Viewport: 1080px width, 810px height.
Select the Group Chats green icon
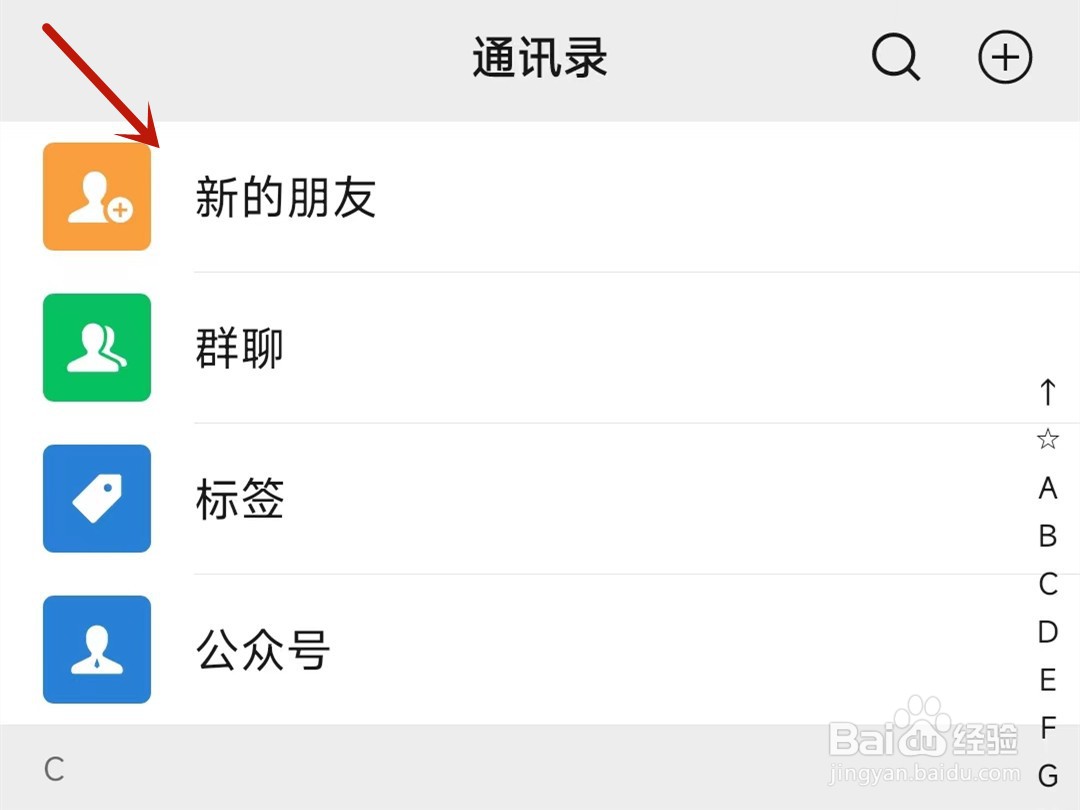point(96,347)
